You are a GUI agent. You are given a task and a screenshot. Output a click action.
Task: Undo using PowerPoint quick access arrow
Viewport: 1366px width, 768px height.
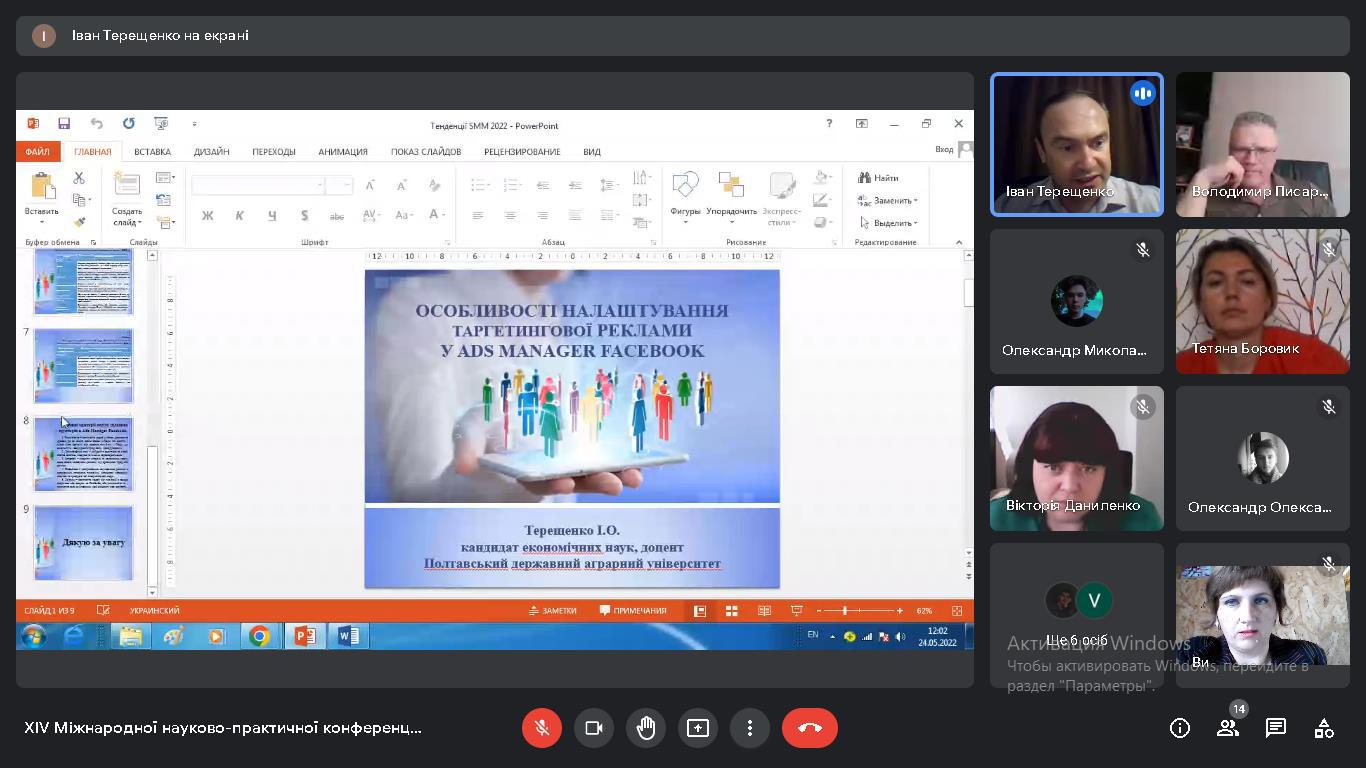point(96,123)
